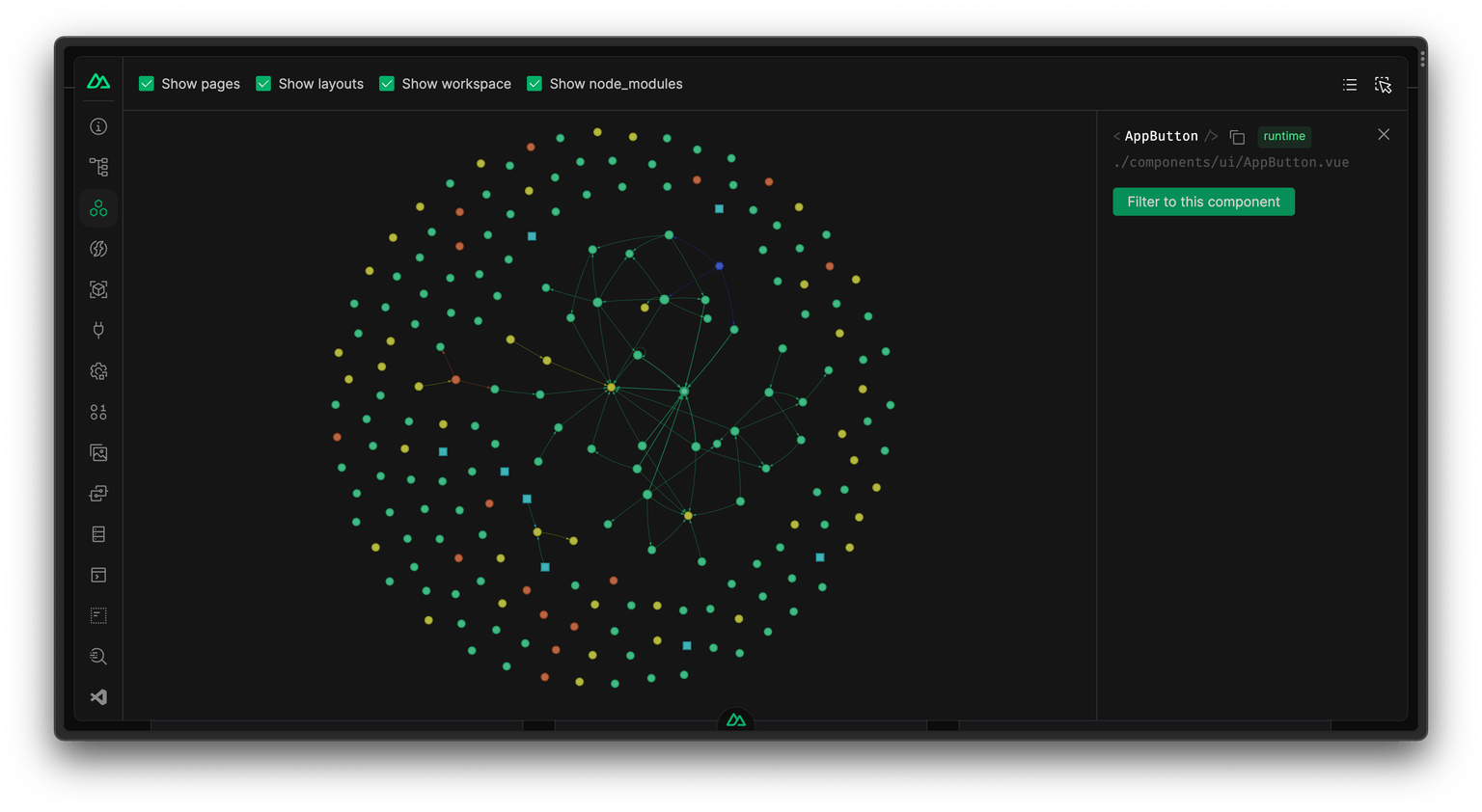Open the Overview info panel in sidebar
Viewport: 1482px width, 812px height.
click(97, 126)
